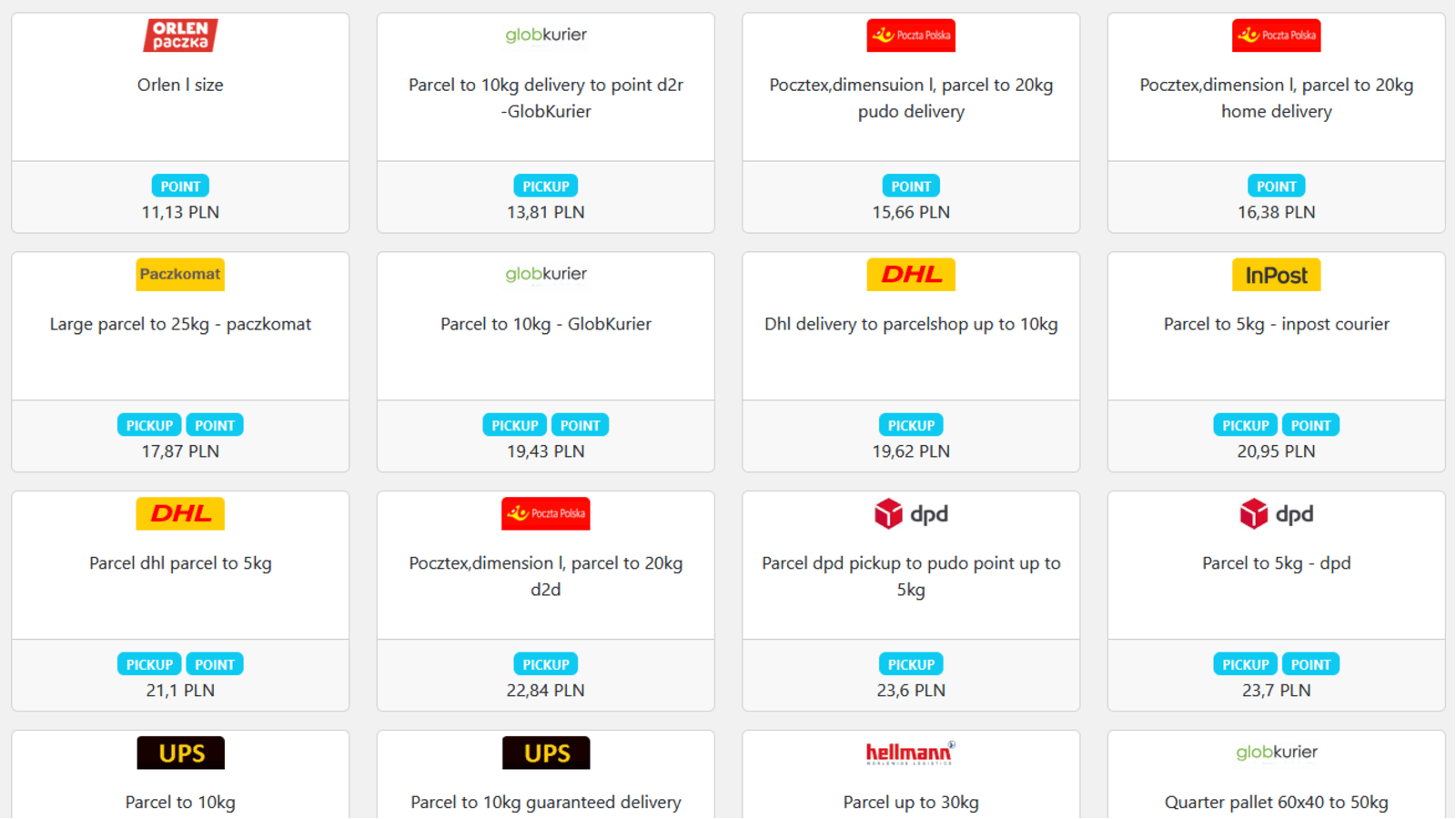
Task: Open Parcel dhl parcel to 5kg card
Action: coord(180,563)
